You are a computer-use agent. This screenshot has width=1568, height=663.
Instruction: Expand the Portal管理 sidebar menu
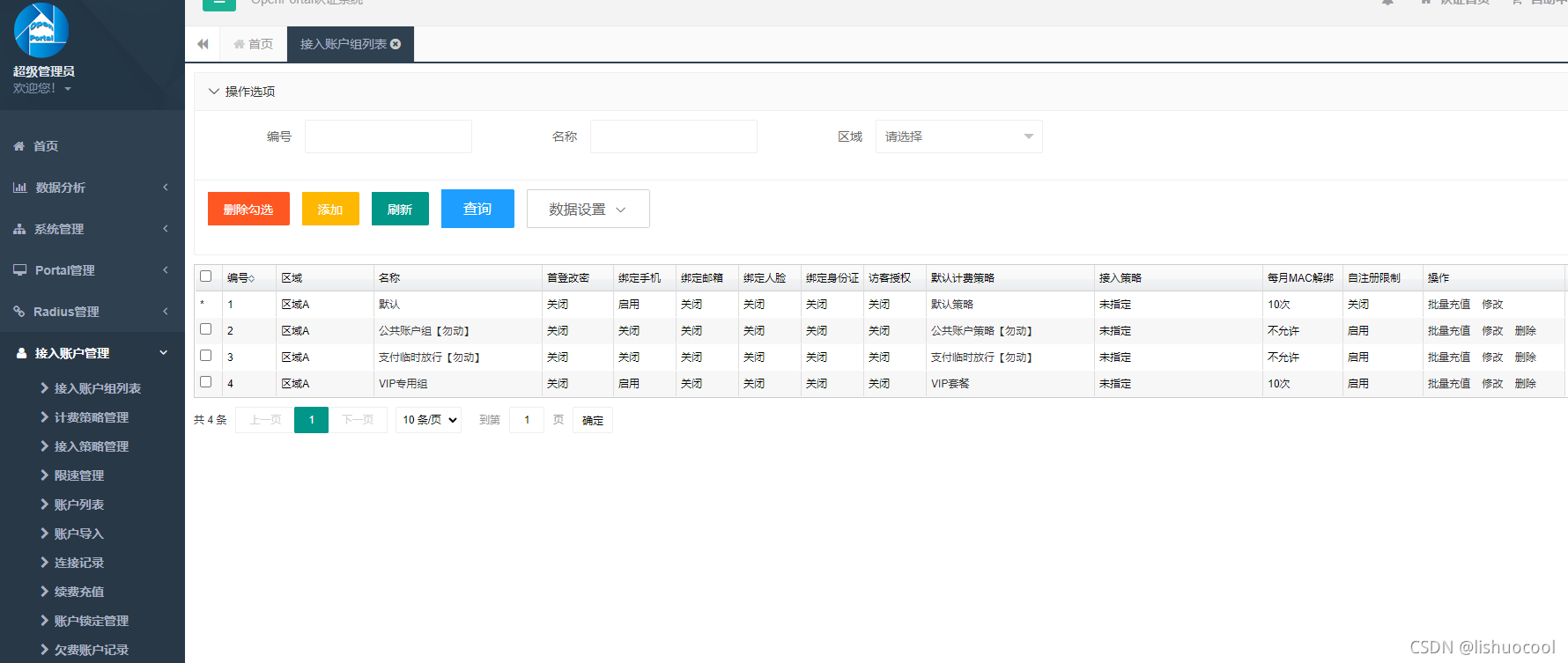(x=165, y=270)
